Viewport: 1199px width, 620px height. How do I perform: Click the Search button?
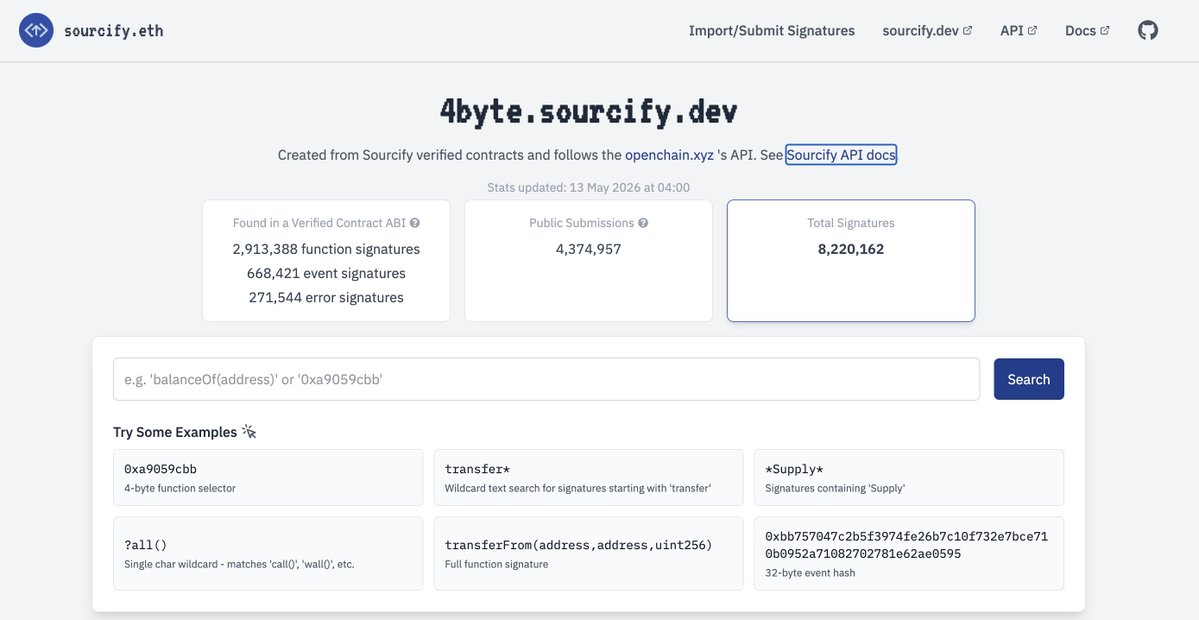[1028, 379]
